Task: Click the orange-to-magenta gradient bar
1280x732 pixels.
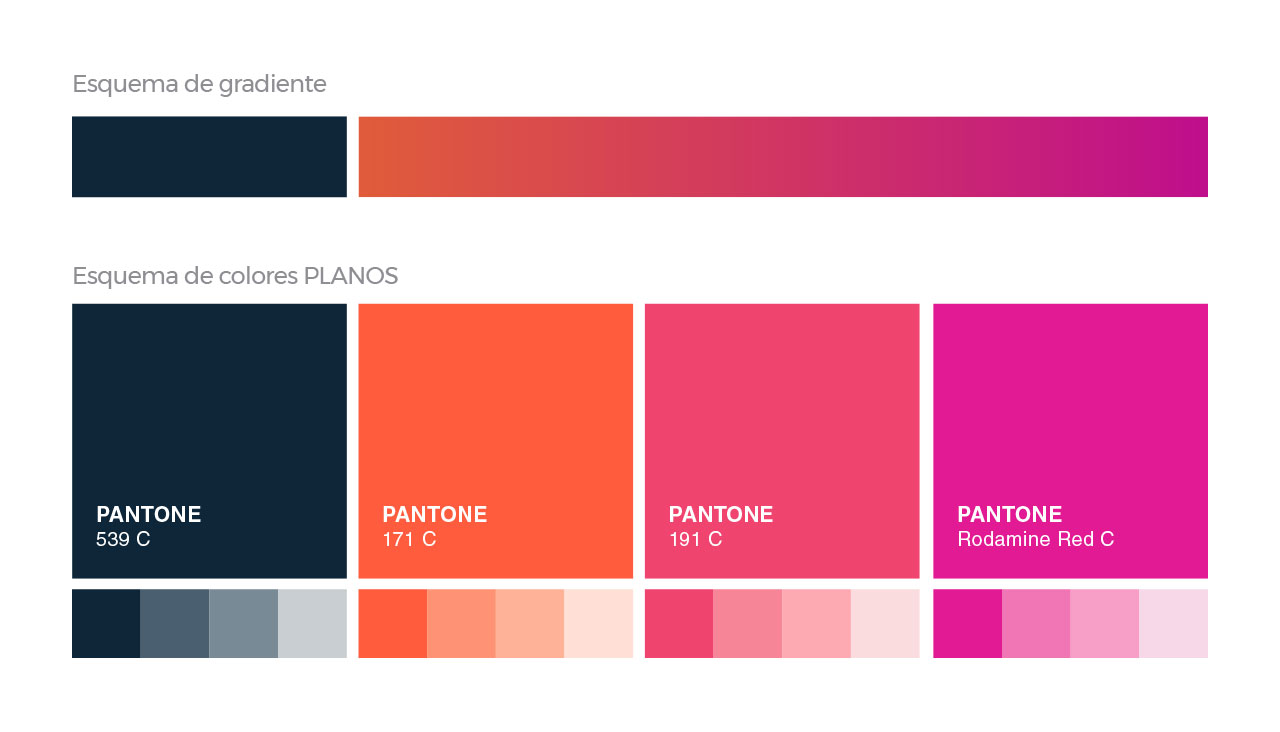Action: tap(783, 157)
